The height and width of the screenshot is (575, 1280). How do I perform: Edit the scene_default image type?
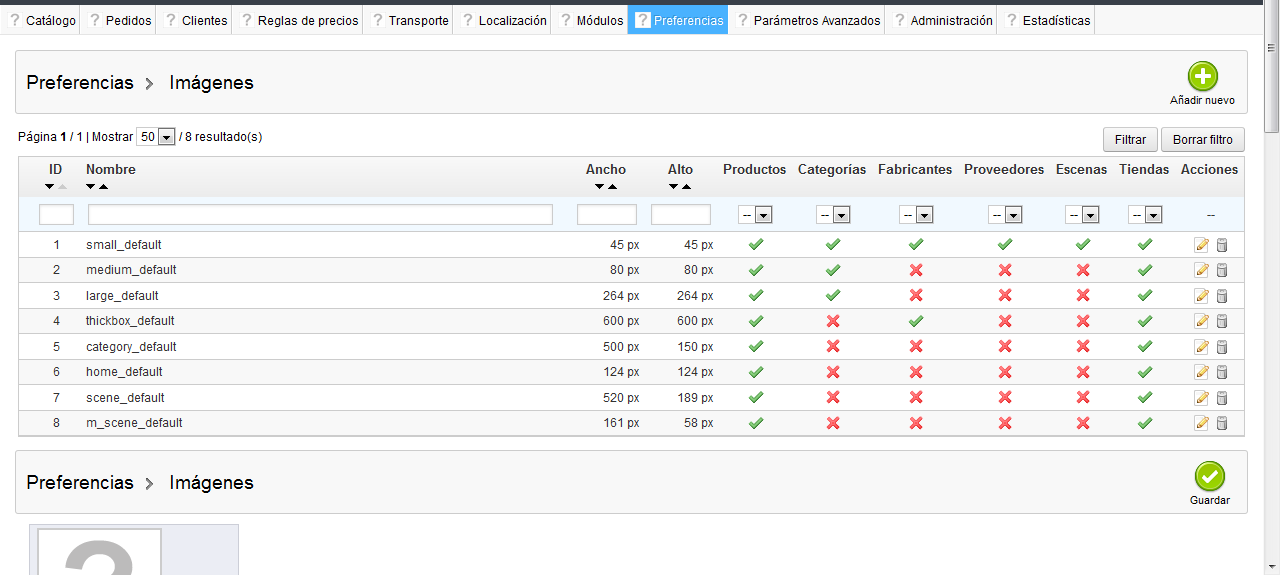1202,398
